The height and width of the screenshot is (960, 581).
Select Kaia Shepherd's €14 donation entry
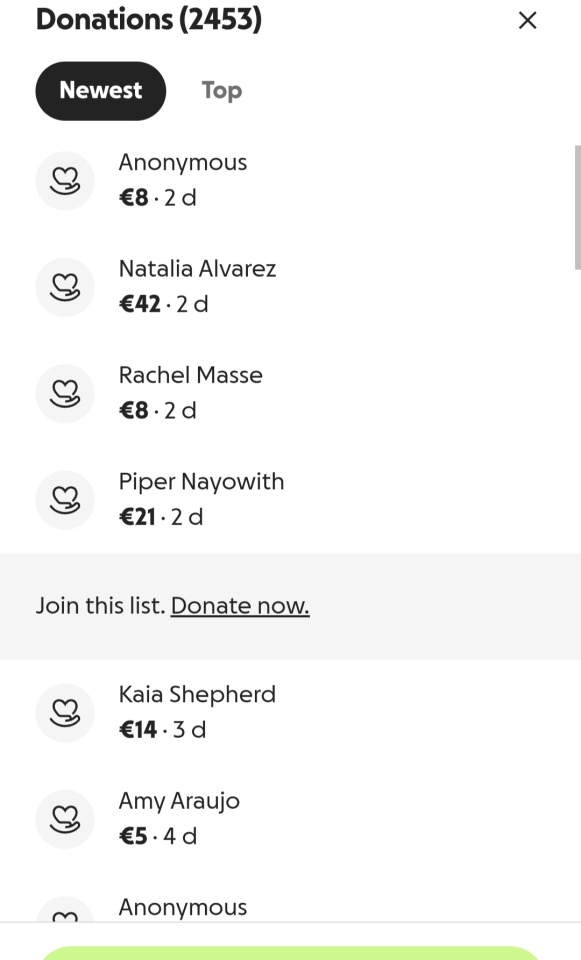[290, 713]
